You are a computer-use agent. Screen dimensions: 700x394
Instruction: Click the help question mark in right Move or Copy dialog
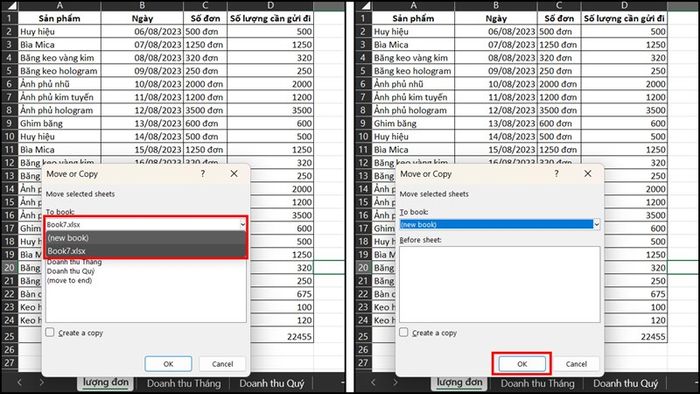556,174
